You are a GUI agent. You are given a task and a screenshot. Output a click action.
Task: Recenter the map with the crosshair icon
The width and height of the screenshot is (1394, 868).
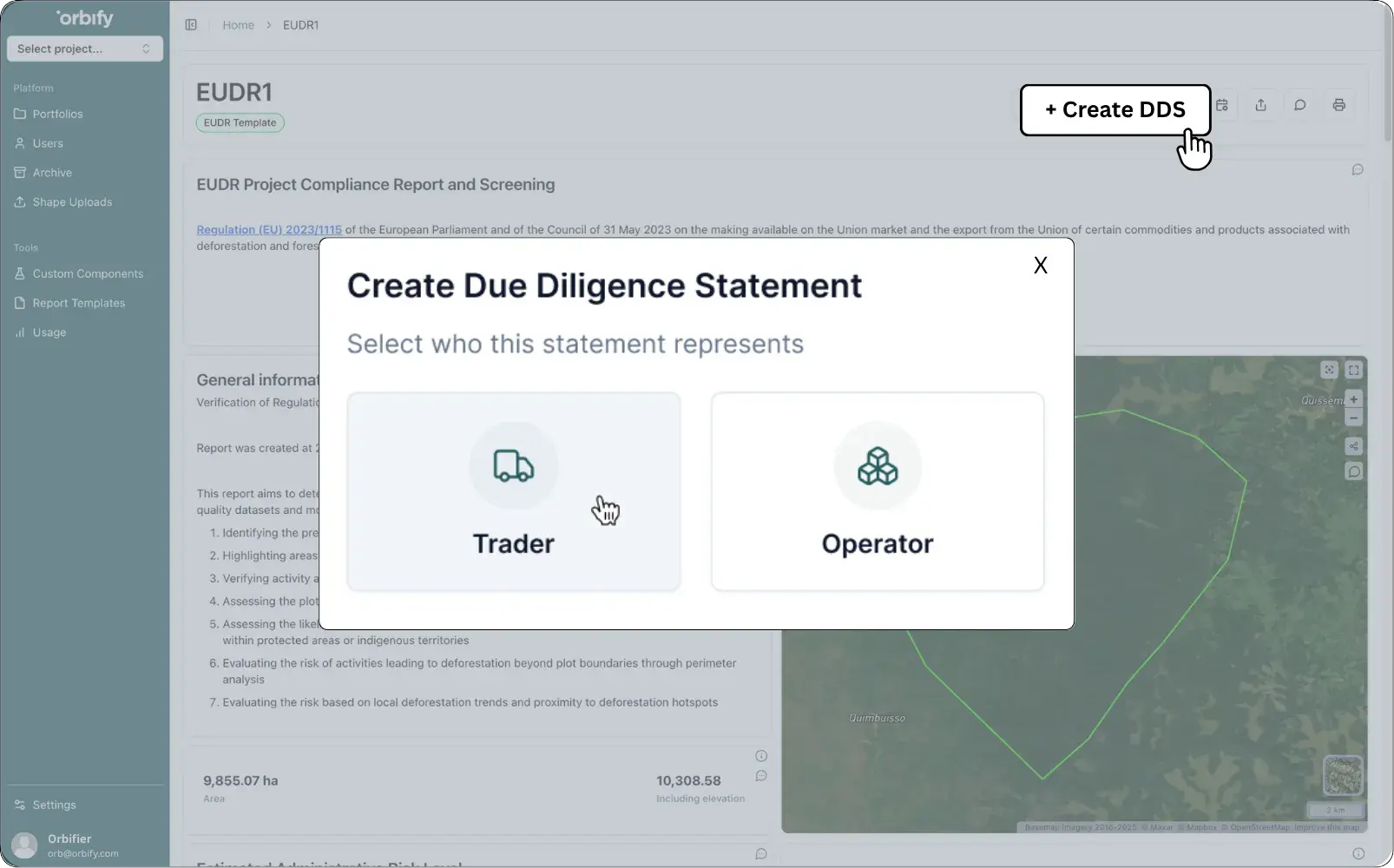point(1328,369)
